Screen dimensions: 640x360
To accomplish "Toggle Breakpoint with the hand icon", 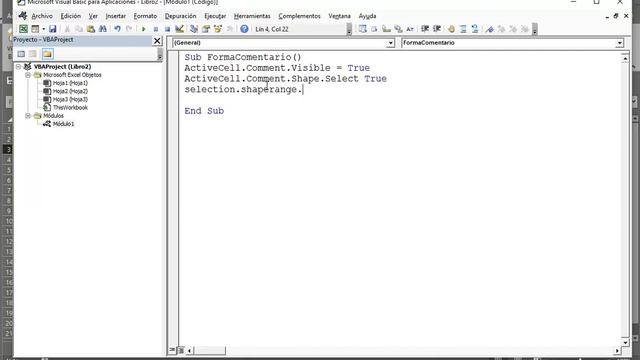I will 451,29.
